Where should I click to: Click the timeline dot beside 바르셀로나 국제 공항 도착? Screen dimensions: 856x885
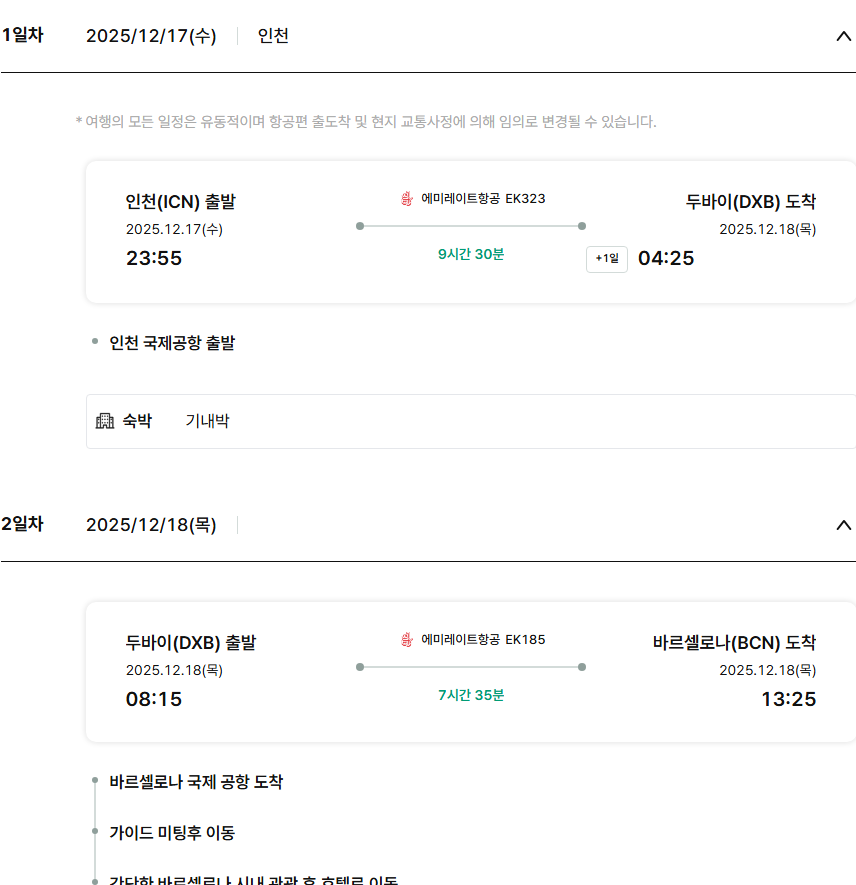[x=95, y=781]
